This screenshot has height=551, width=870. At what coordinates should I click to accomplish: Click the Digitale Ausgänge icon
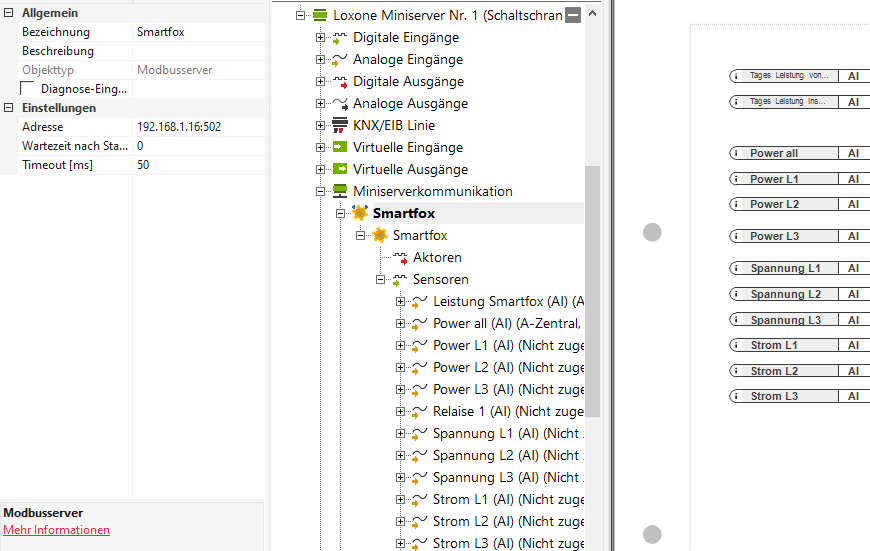pyautogui.click(x=340, y=82)
